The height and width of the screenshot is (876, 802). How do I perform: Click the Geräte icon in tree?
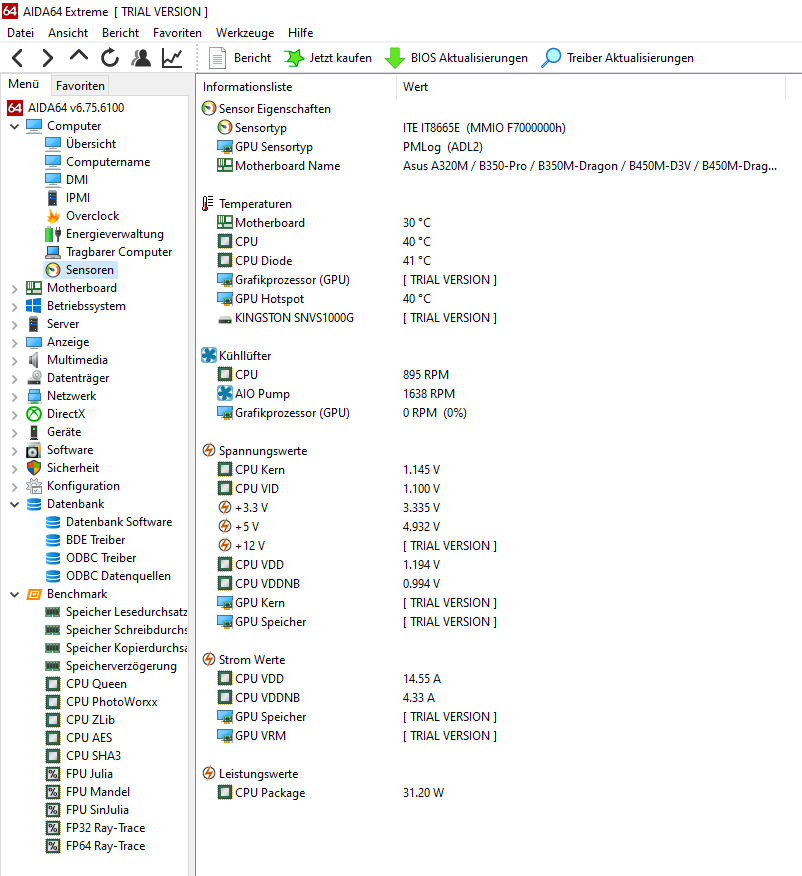pos(34,432)
